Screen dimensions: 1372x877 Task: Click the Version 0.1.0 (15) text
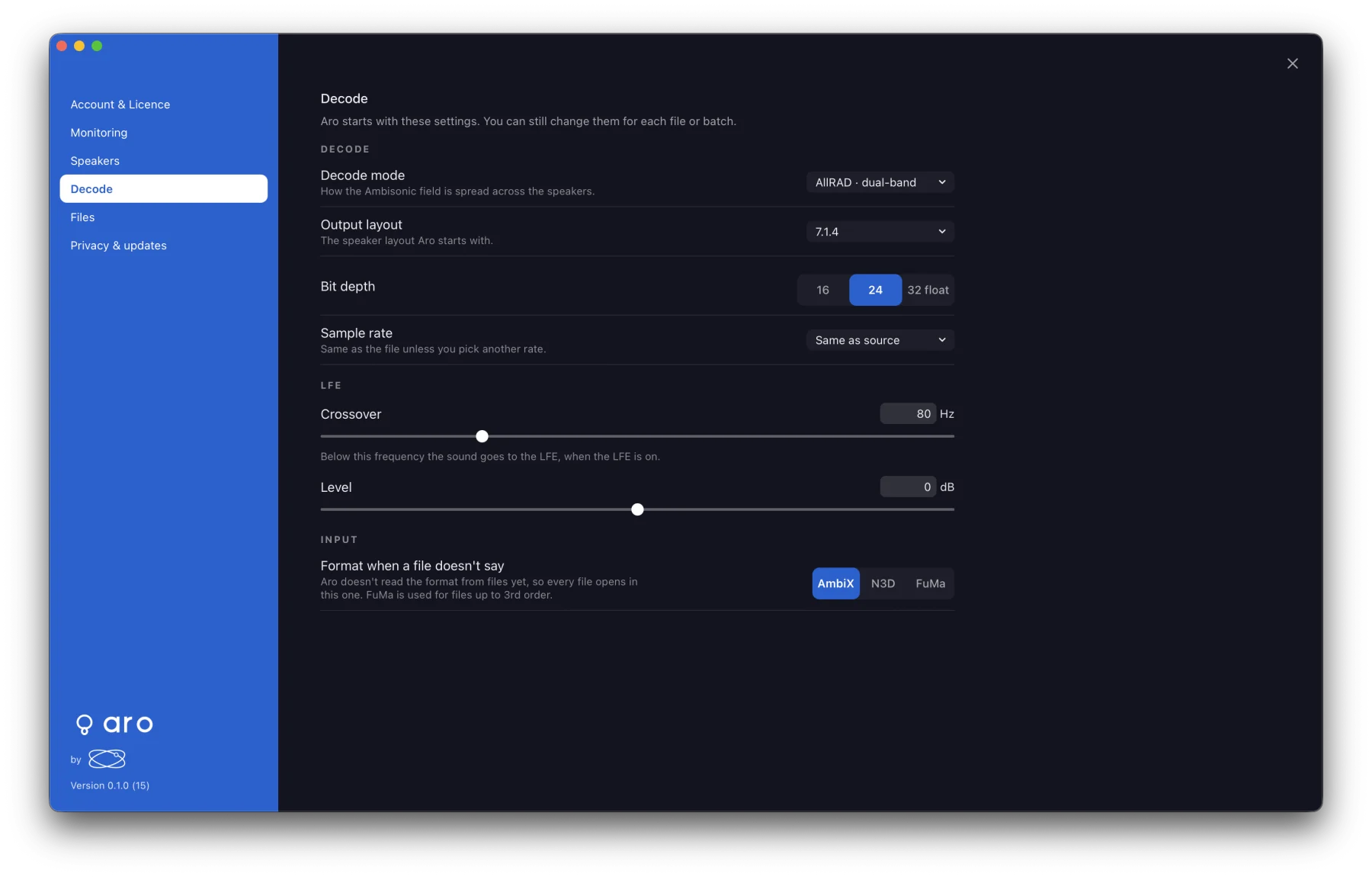click(110, 785)
